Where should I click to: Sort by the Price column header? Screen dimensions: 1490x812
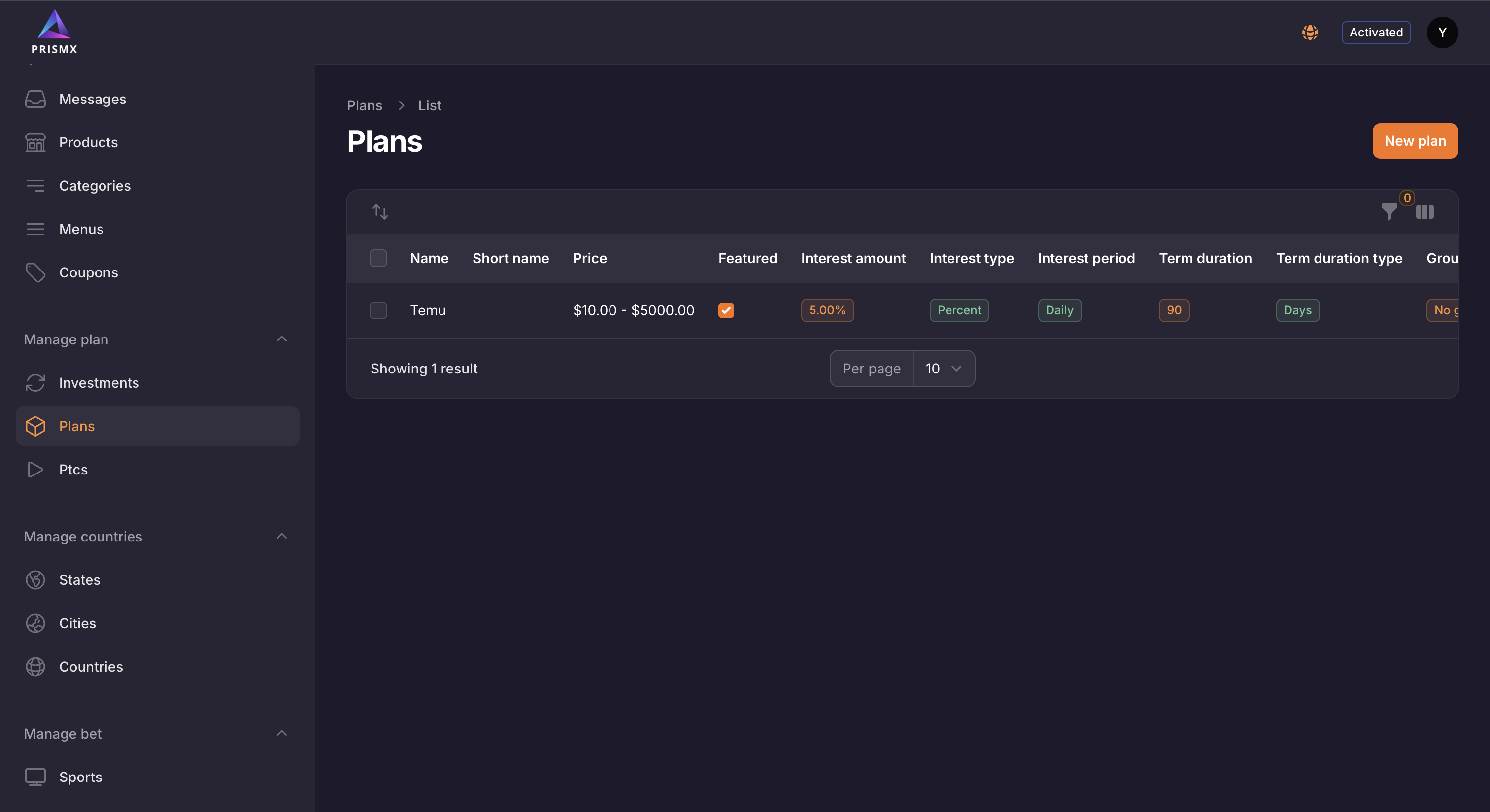589,258
